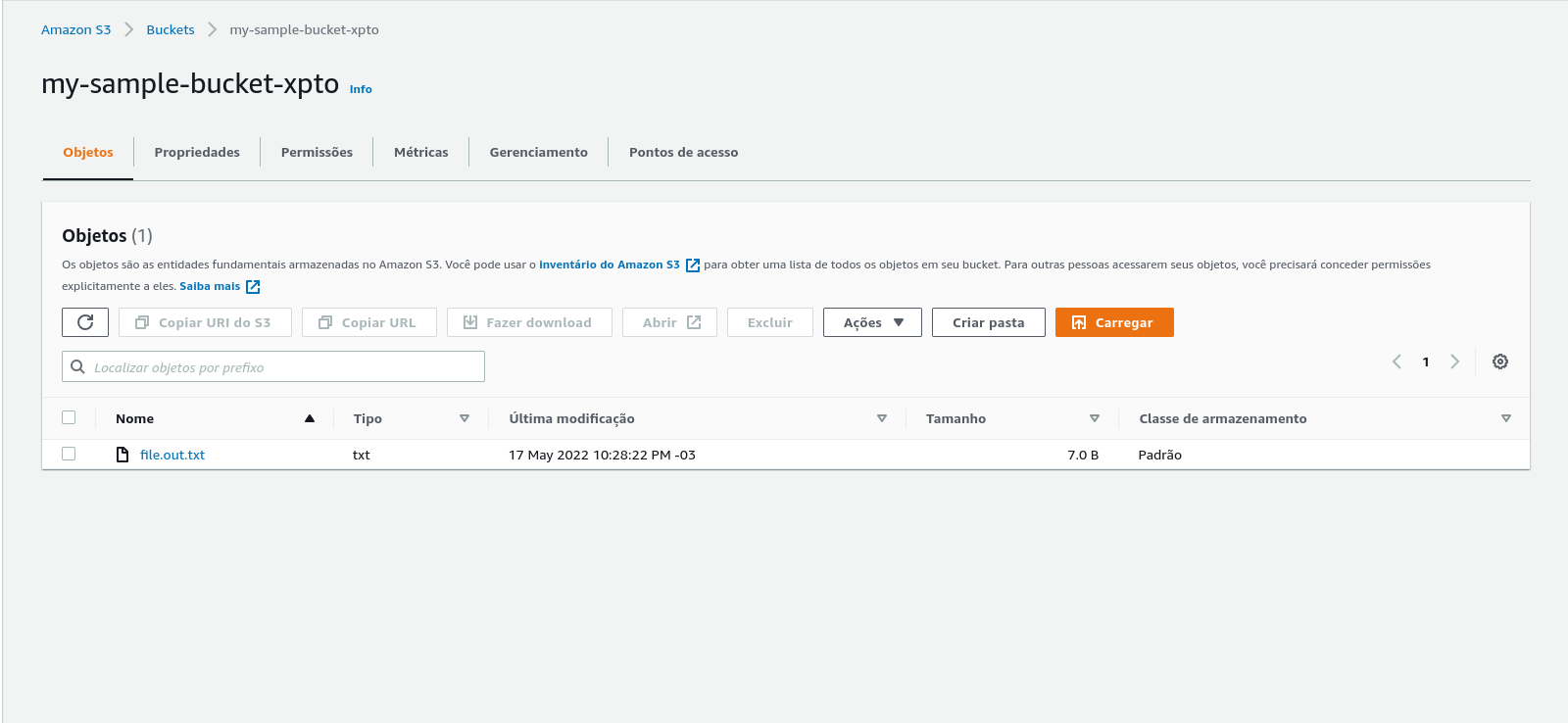Open the Pontos de acesso tab
The image size is (1568, 723).
coord(684,152)
